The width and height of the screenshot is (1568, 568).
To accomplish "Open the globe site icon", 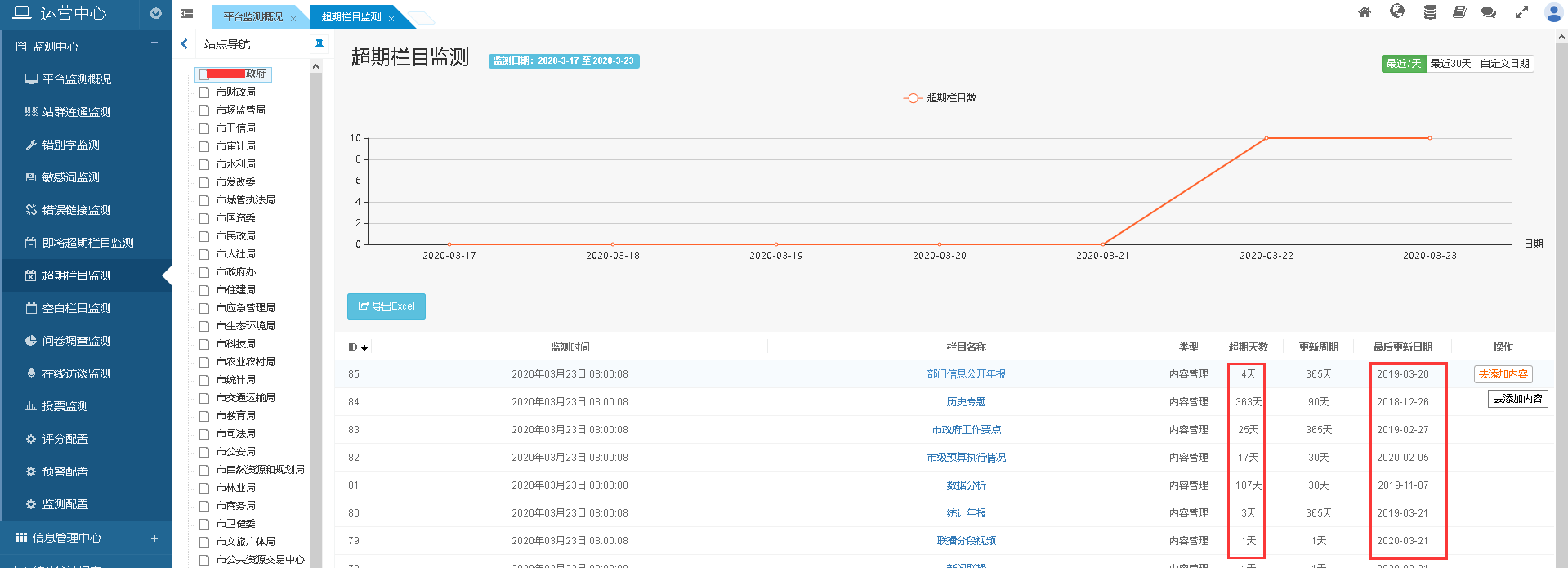I will (x=1397, y=11).
